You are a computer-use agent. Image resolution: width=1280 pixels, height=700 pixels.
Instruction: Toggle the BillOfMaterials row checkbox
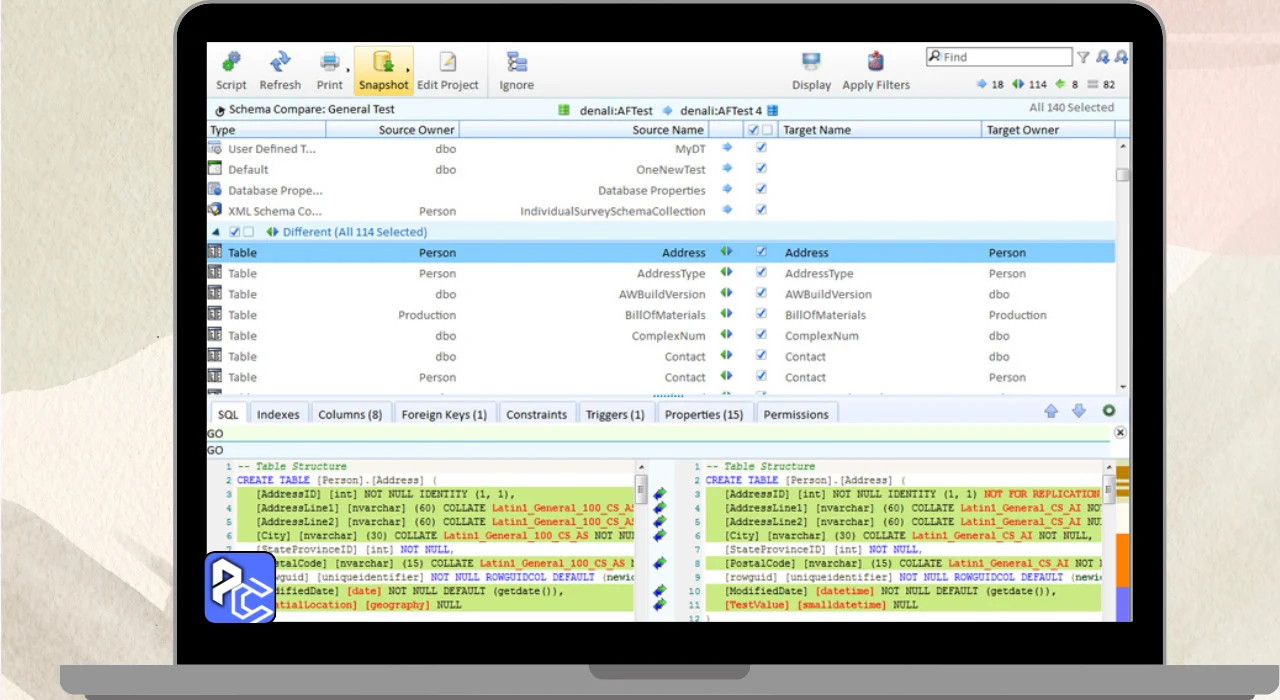(x=761, y=315)
